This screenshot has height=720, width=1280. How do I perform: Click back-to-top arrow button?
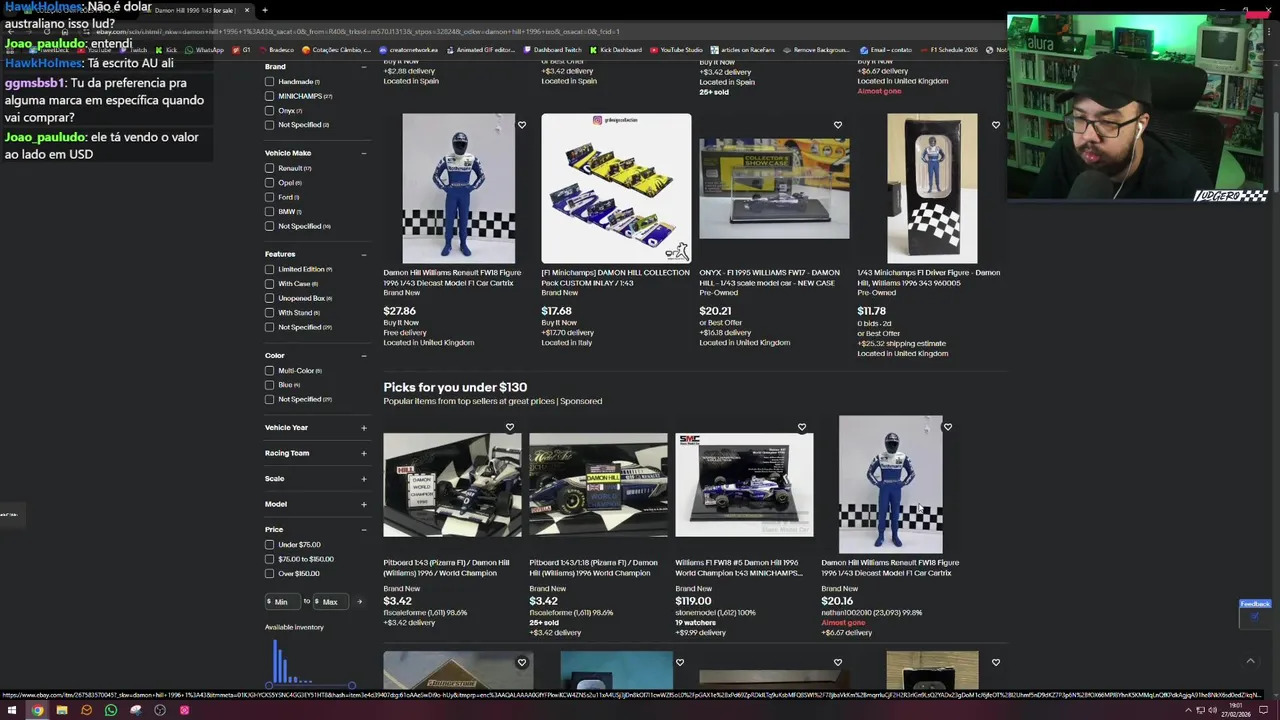tap(1250, 661)
